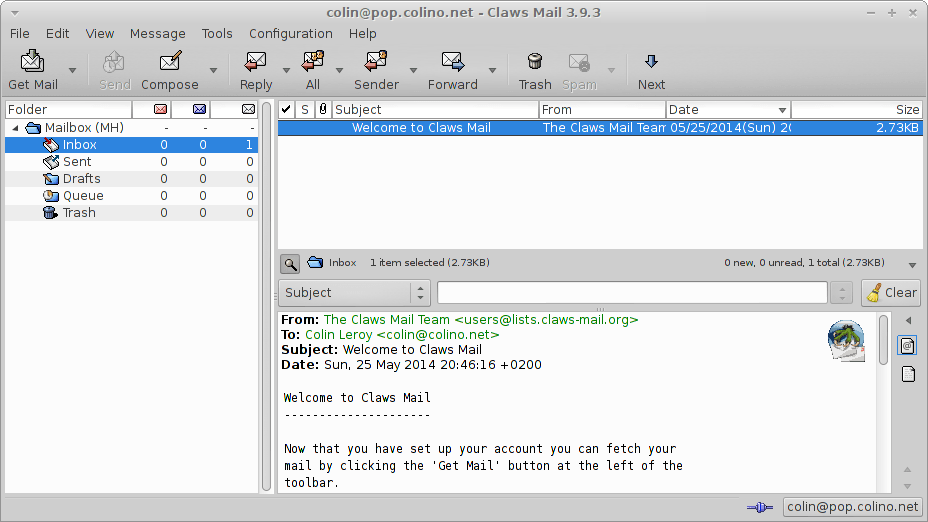
Task: Collapse the side panel triangle arrow
Action: click(x=908, y=321)
